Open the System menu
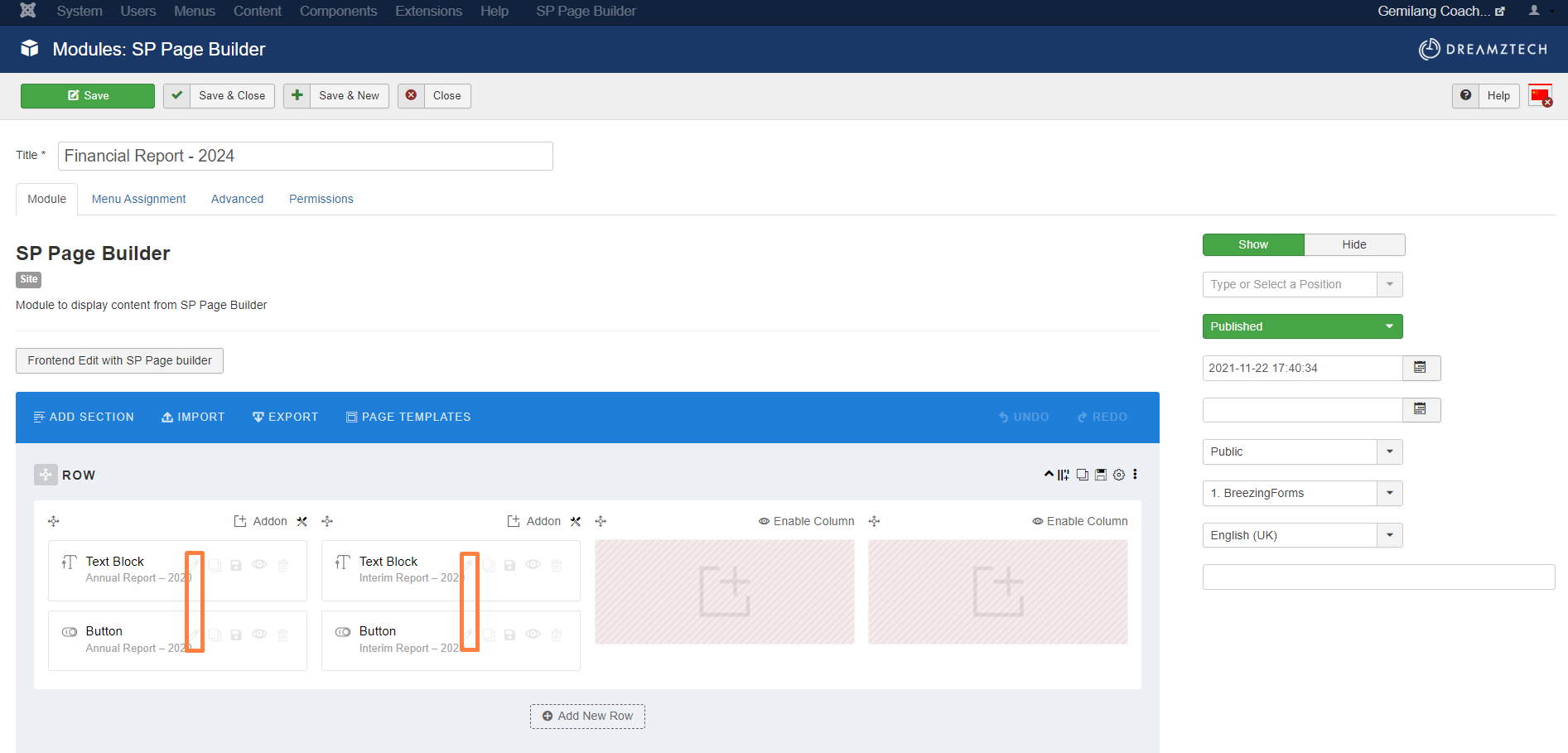The image size is (1568, 753). 80,11
